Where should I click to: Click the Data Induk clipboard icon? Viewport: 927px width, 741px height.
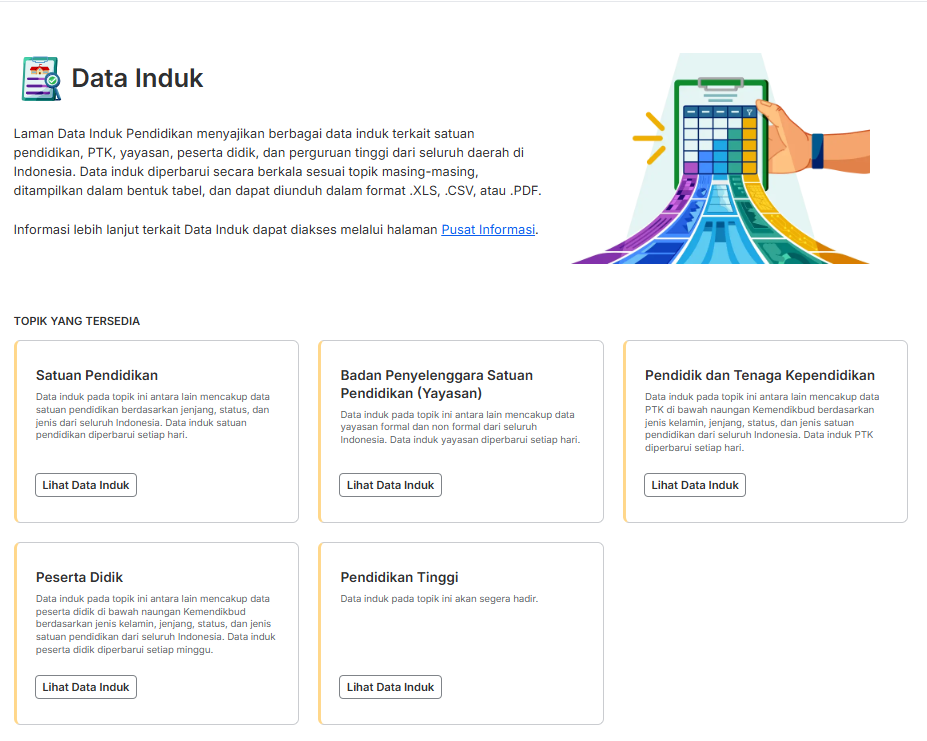click(41, 79)
